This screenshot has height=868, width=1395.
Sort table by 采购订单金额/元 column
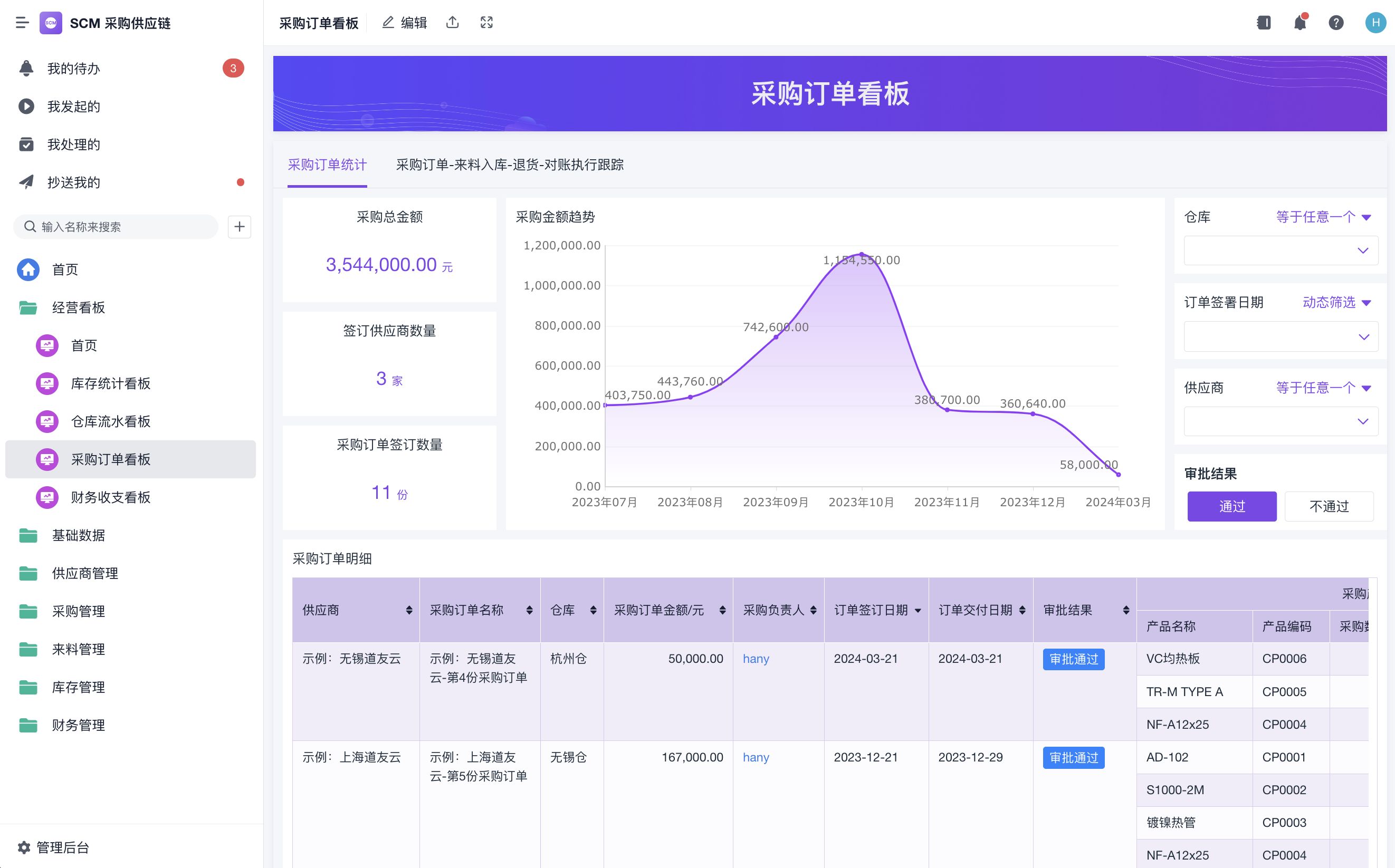722,610
